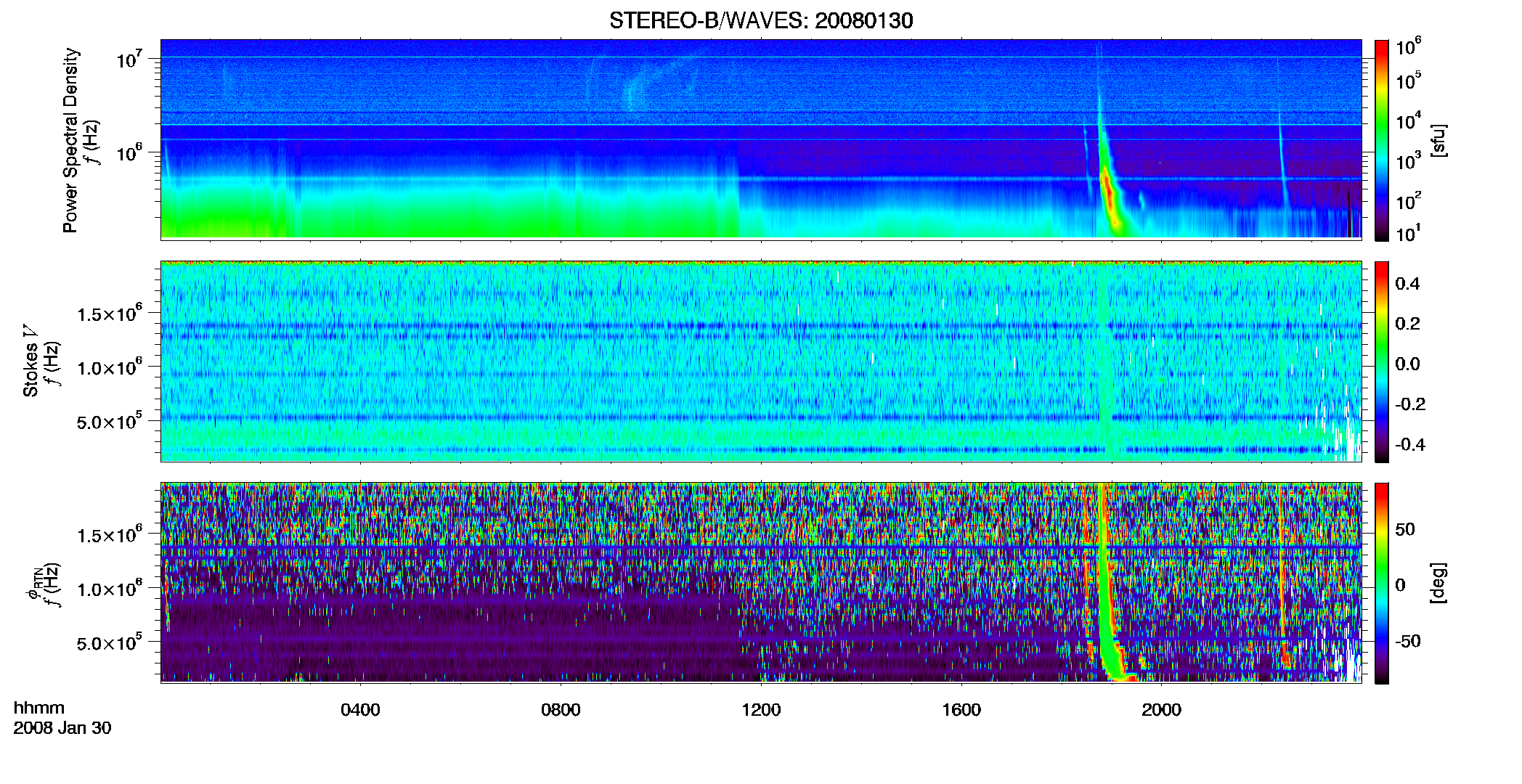Click the plot title STEREO-B/WAVES: 20080130
Screen dimensions: 1522x784
coord(761,20)
